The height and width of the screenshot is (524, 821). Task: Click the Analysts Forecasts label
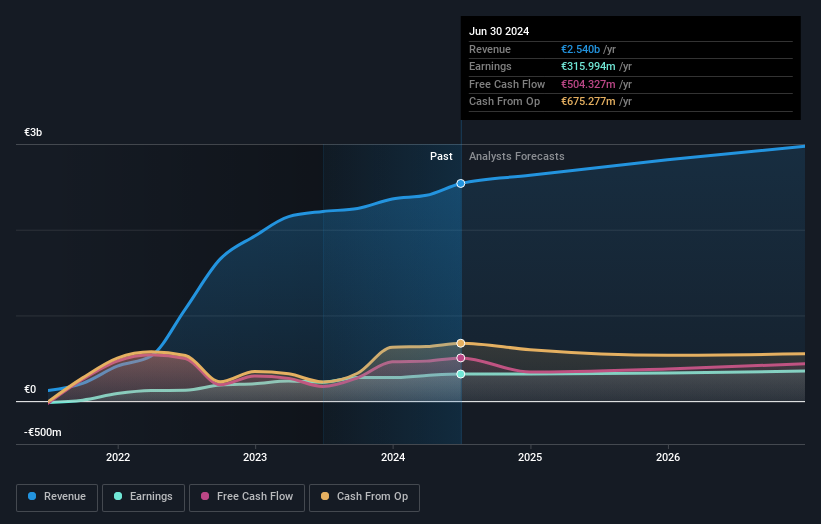[517, 156]
